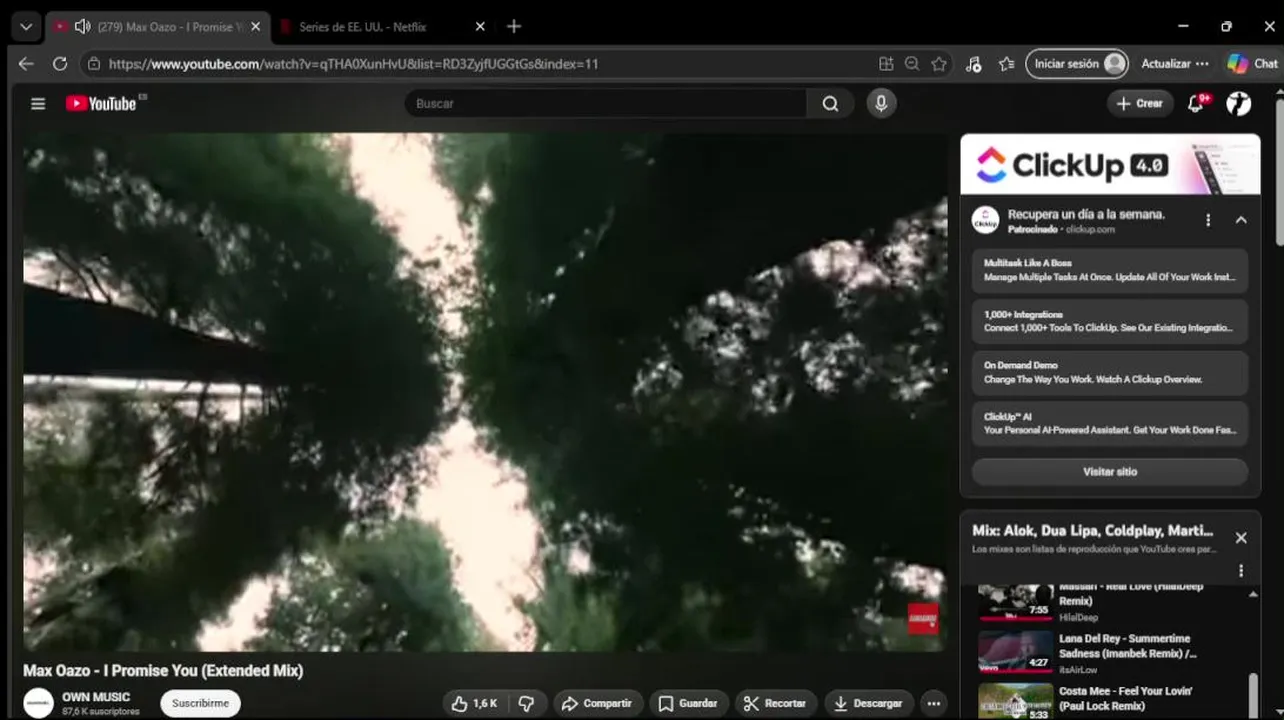Open the tab list dropdown chevron

click(26, 26)
